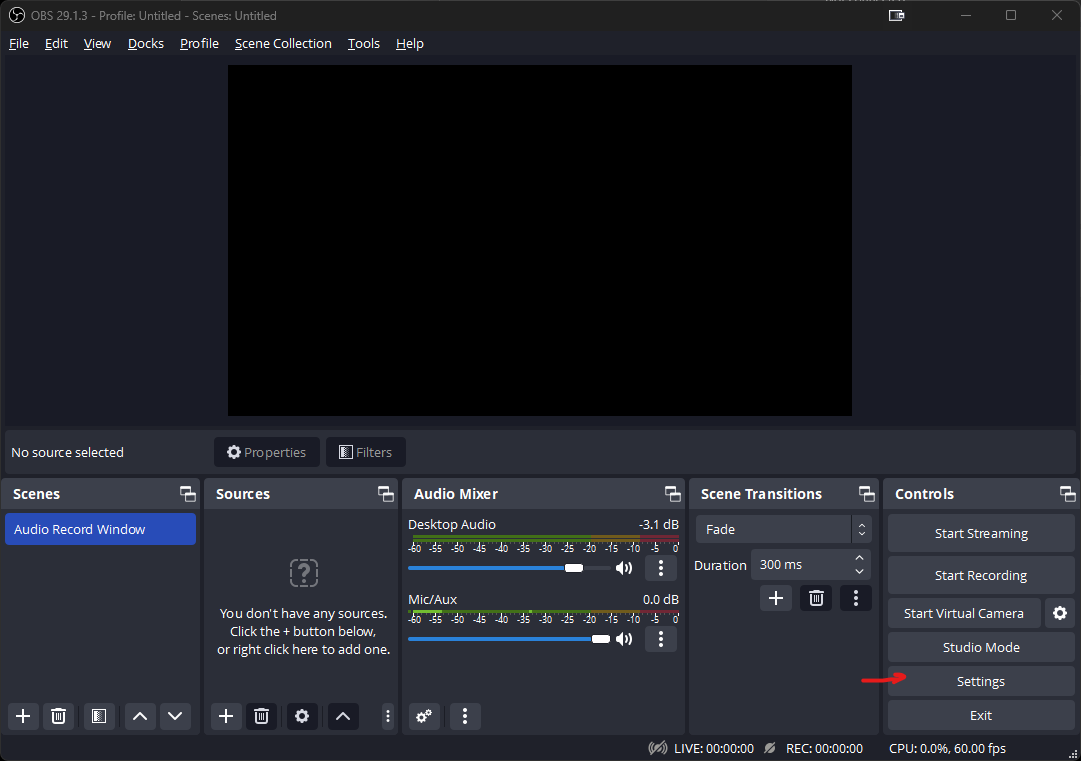Image resolution: width=1081 pixels, height=761 pixels.
Task: Open the File menu
Action: (19, 43)
